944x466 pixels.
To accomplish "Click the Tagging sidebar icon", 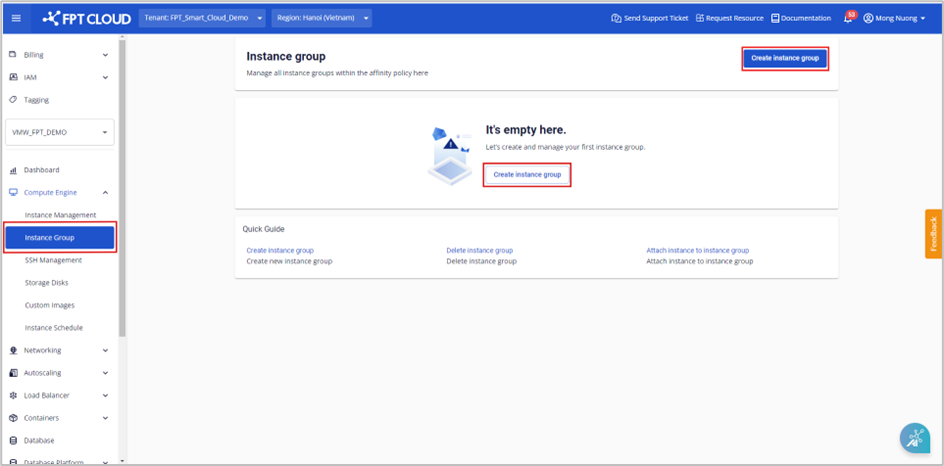I will tap(13, 100).
